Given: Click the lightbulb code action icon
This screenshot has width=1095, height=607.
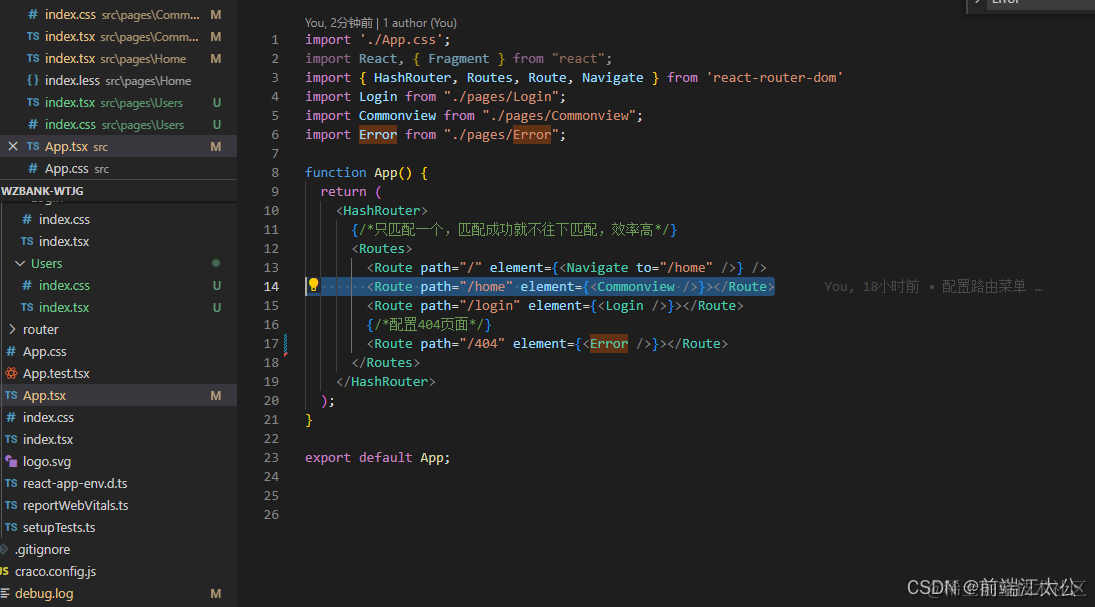Looking at the screenshot, I should point(314,285).
